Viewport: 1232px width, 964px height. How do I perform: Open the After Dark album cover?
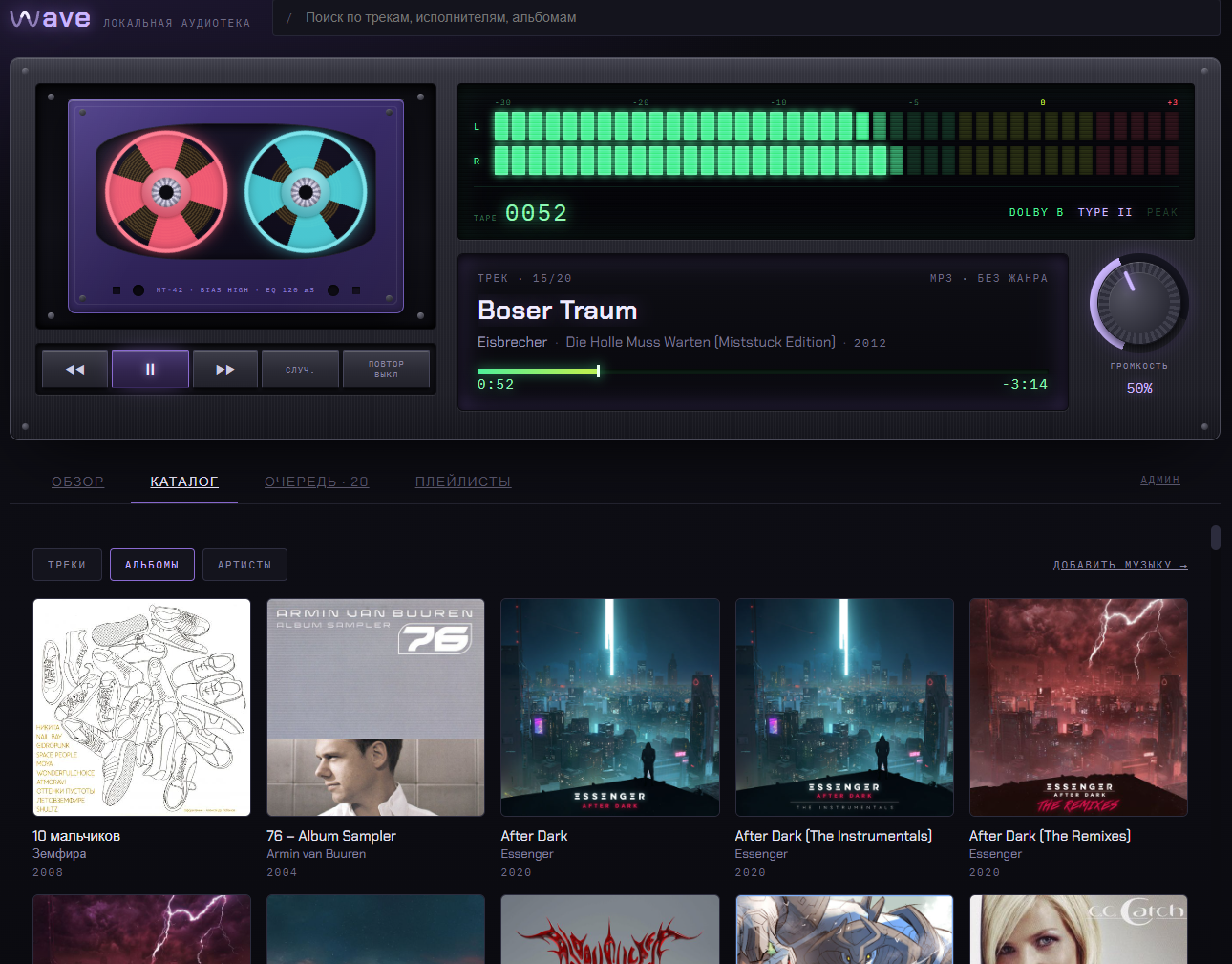click(610, 707)
